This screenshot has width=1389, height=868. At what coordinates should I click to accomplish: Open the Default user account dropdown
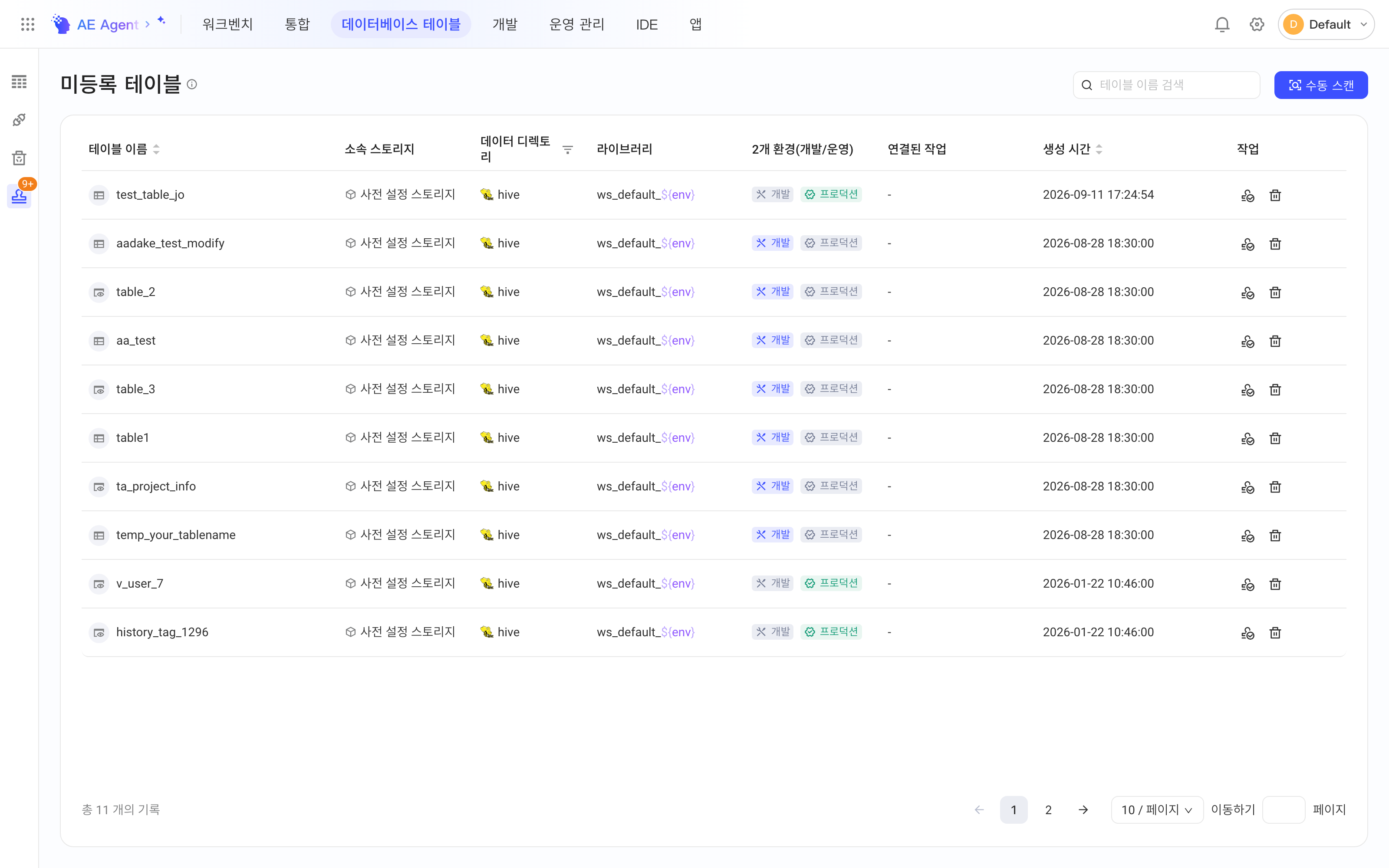[x=1326, y=24]
